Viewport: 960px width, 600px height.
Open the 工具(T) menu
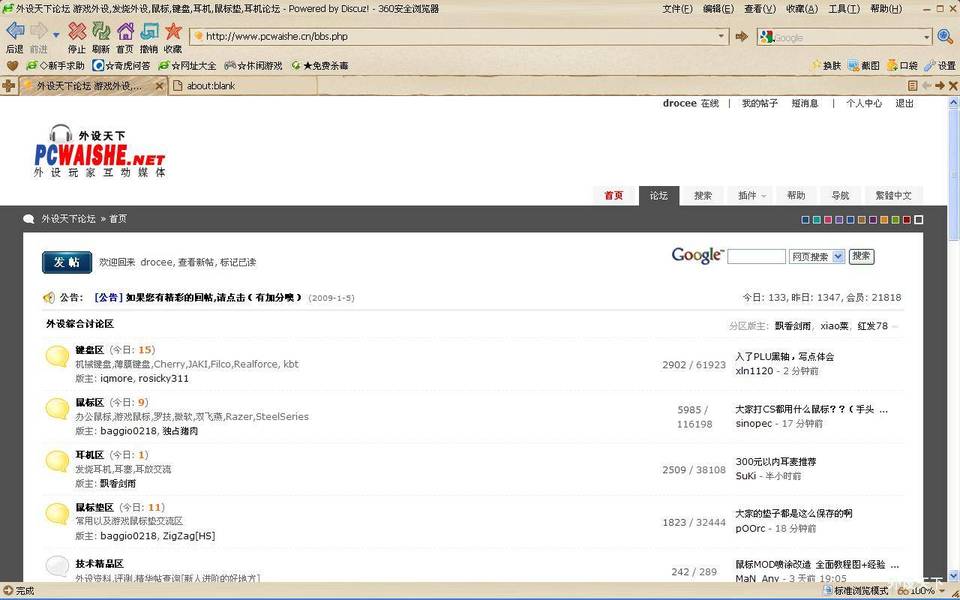click(x=843, y=9)
